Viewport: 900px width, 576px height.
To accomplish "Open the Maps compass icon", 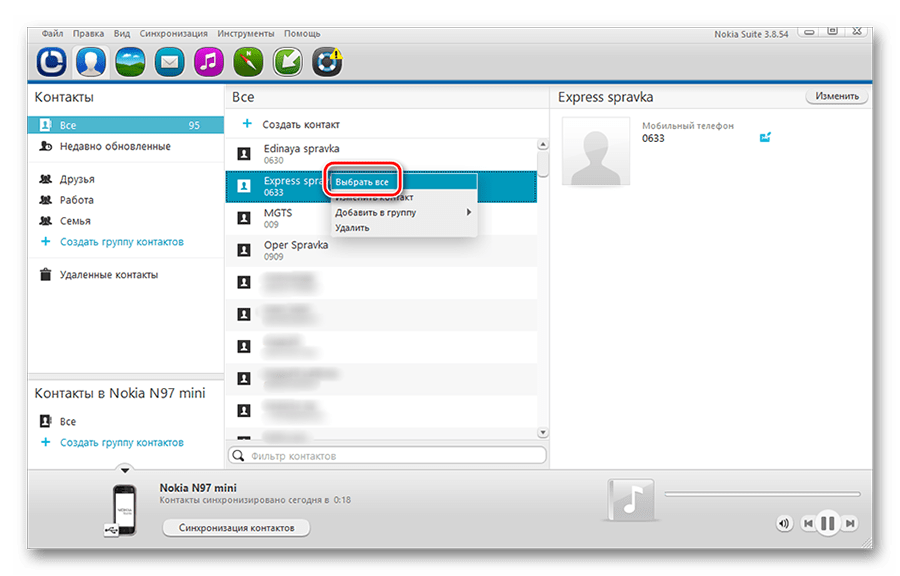I will point(248,61).
